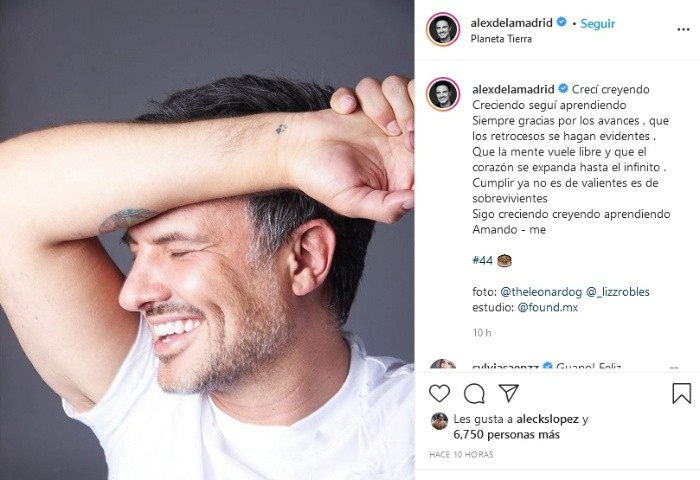Open the #44 hashtag
This screenshot has width=700, height=480.
[482, 260]
